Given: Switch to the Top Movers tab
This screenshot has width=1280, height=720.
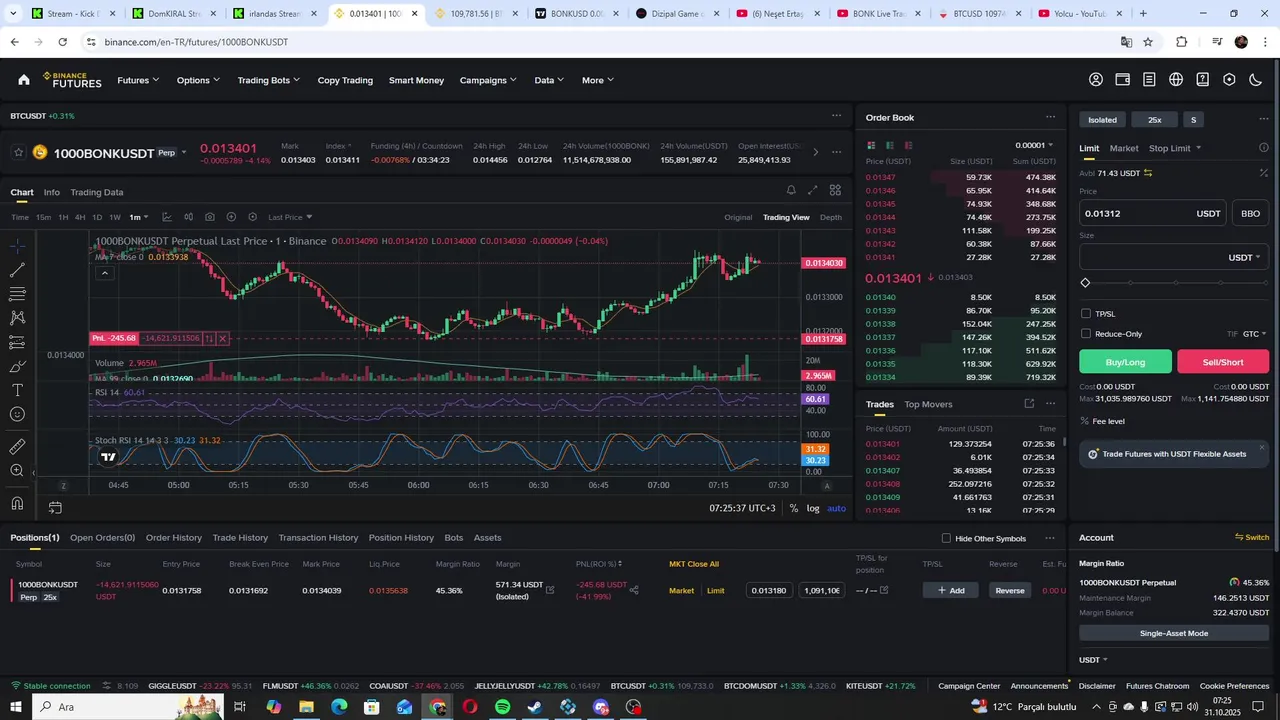Looking at the screenshot, I should pyautogui.click(x=928, y=404).
